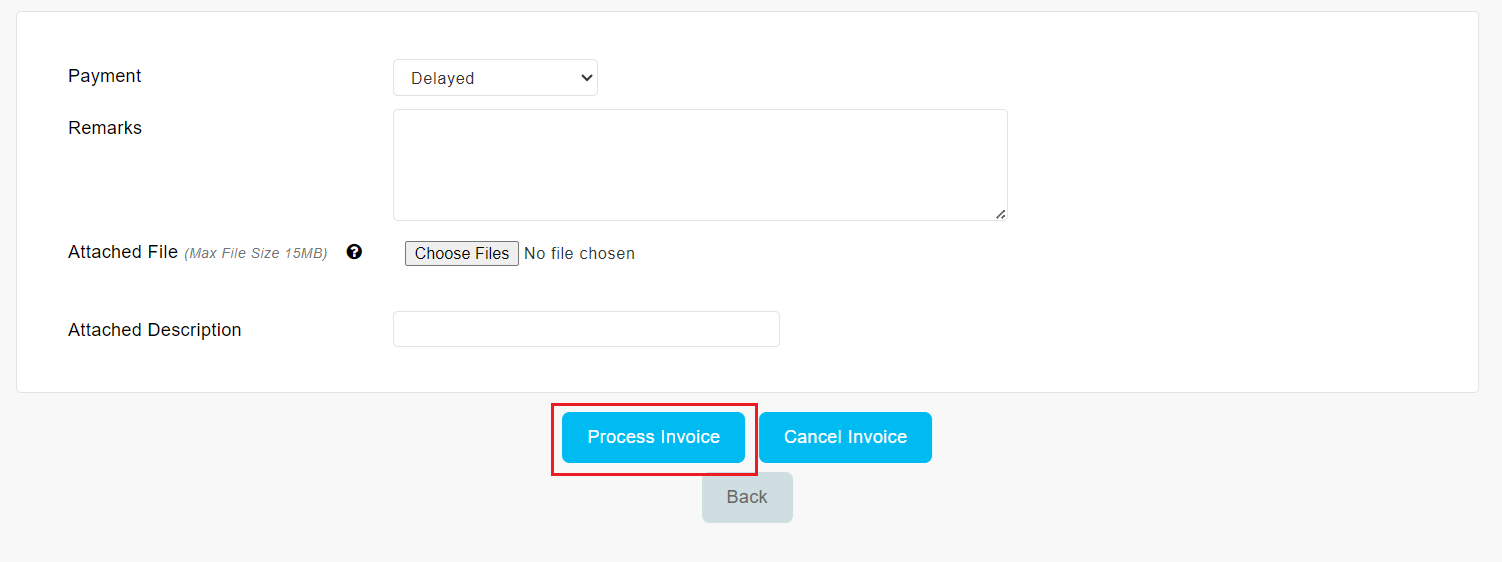Expand the Payment select chevron arrow
Image resolution: width=1502 pixels, height=562 pixels.
pos(586,78)
